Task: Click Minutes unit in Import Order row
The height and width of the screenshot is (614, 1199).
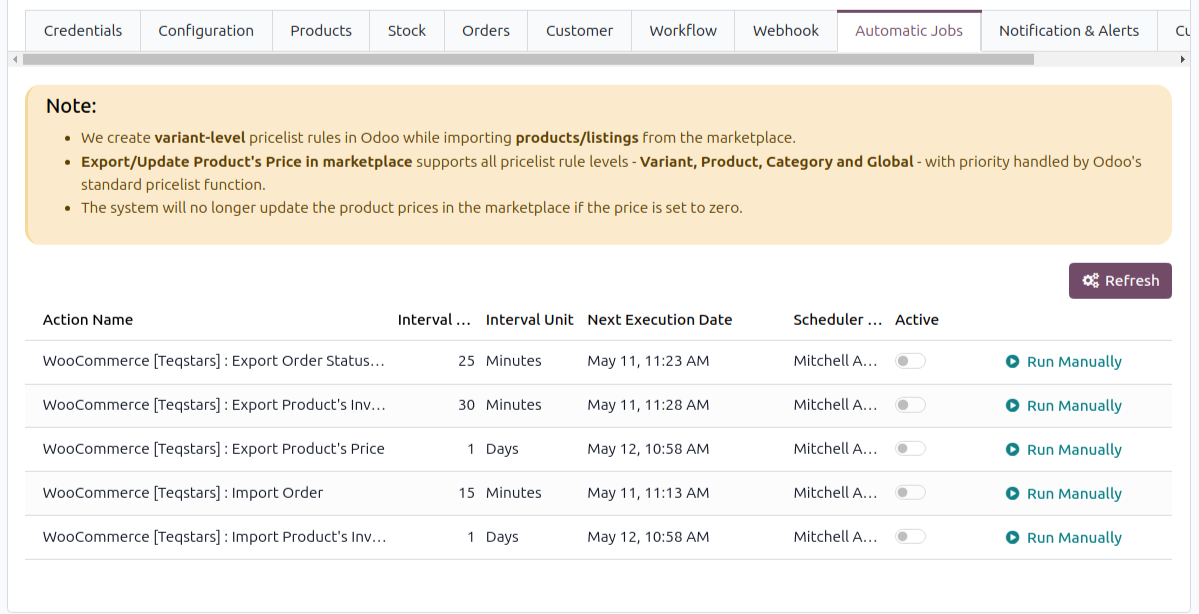Action: coord(513,492)
